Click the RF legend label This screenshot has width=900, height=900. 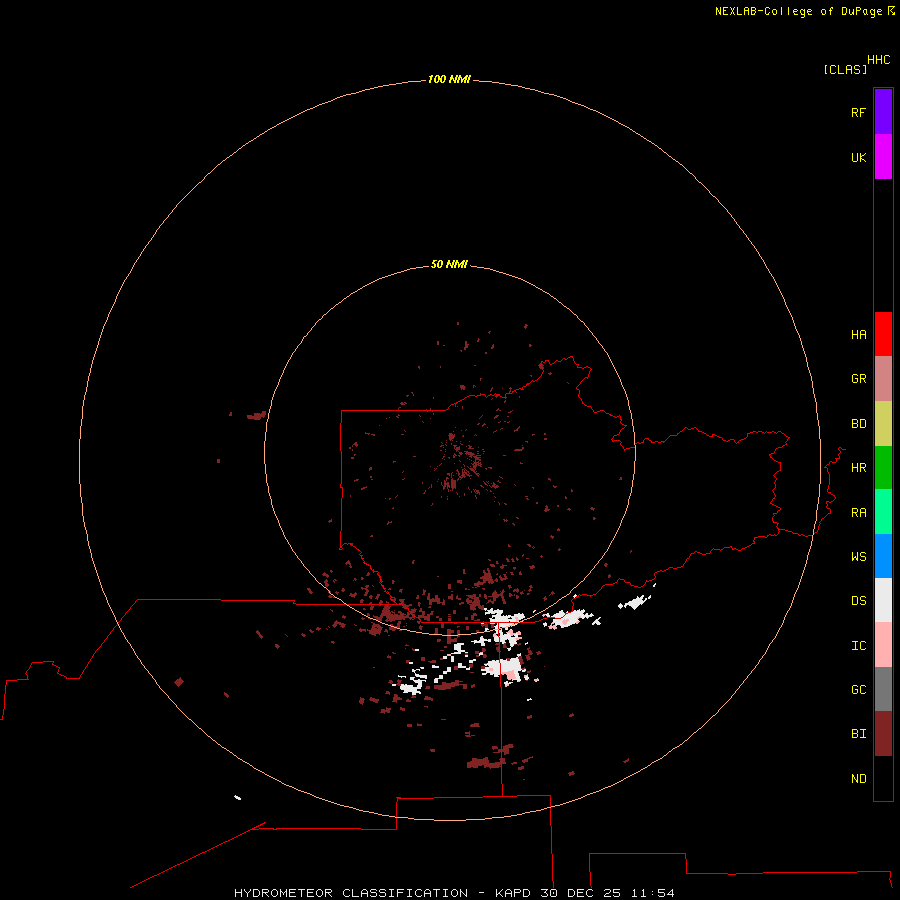point(858,112)
